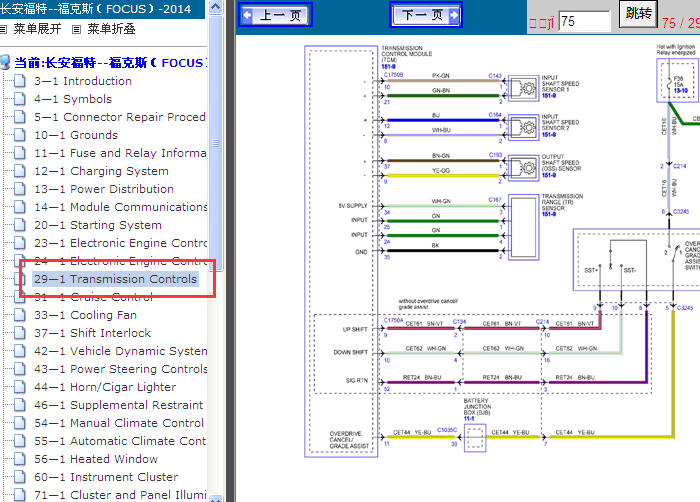Click page icon next to 46-1 Supplemental Restraint
This screenshot has width=700, height=502.
click(20, 405)
